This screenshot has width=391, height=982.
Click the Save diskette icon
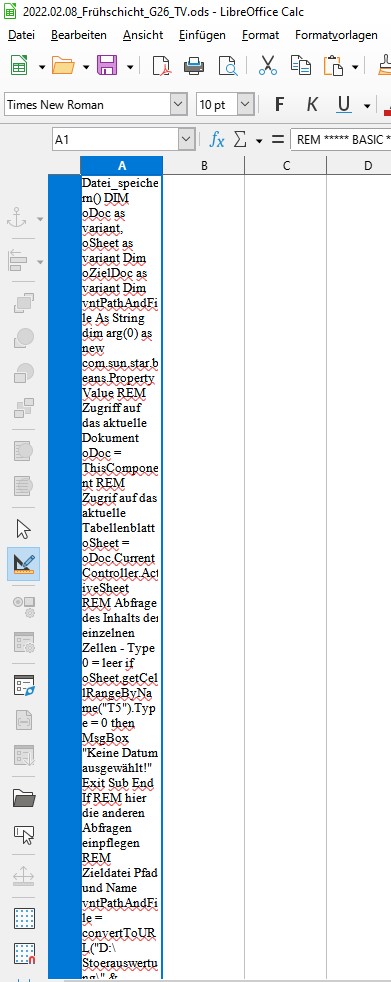click(x=107, y=65)
